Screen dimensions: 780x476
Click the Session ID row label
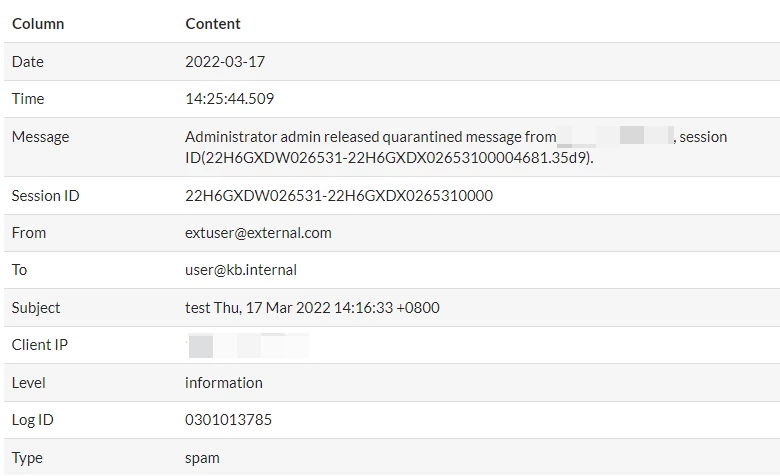tap(45, 195)
